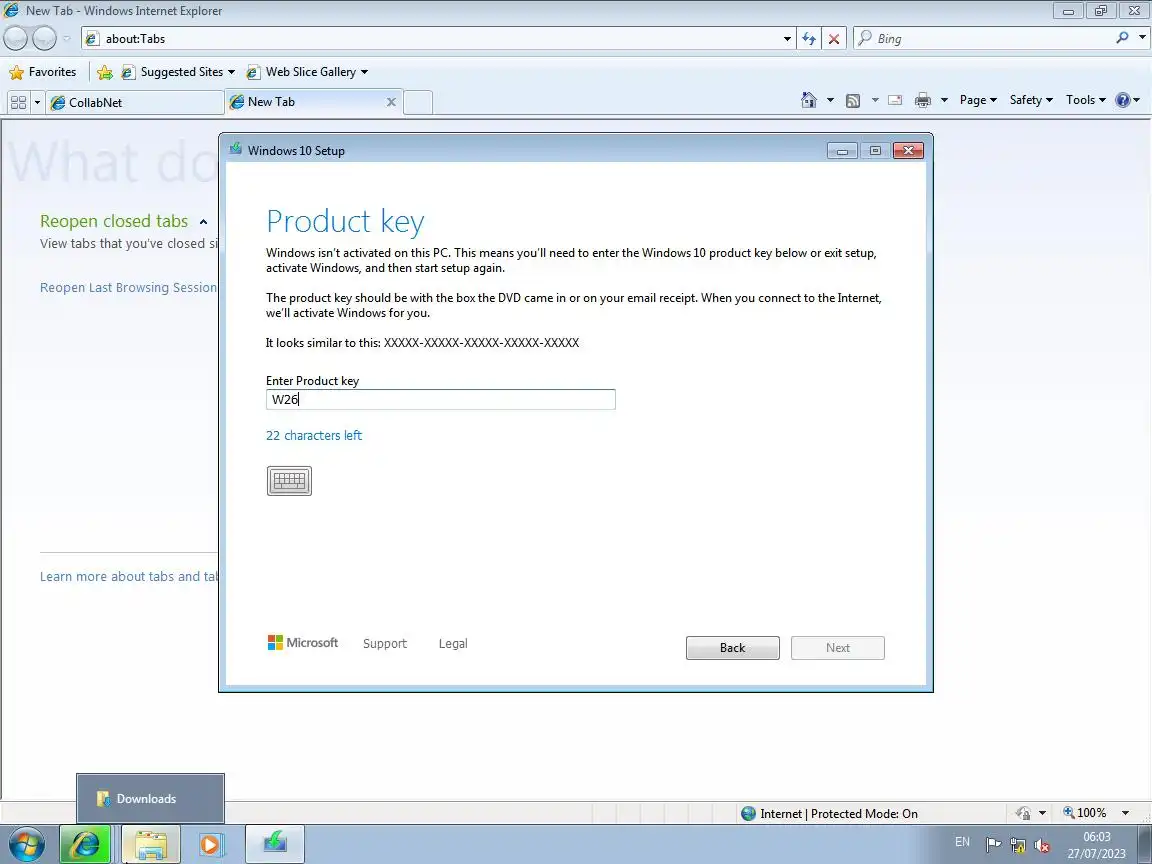Click the Refresh icon in address bar
1152x864 pixels.
coord(809,39)
